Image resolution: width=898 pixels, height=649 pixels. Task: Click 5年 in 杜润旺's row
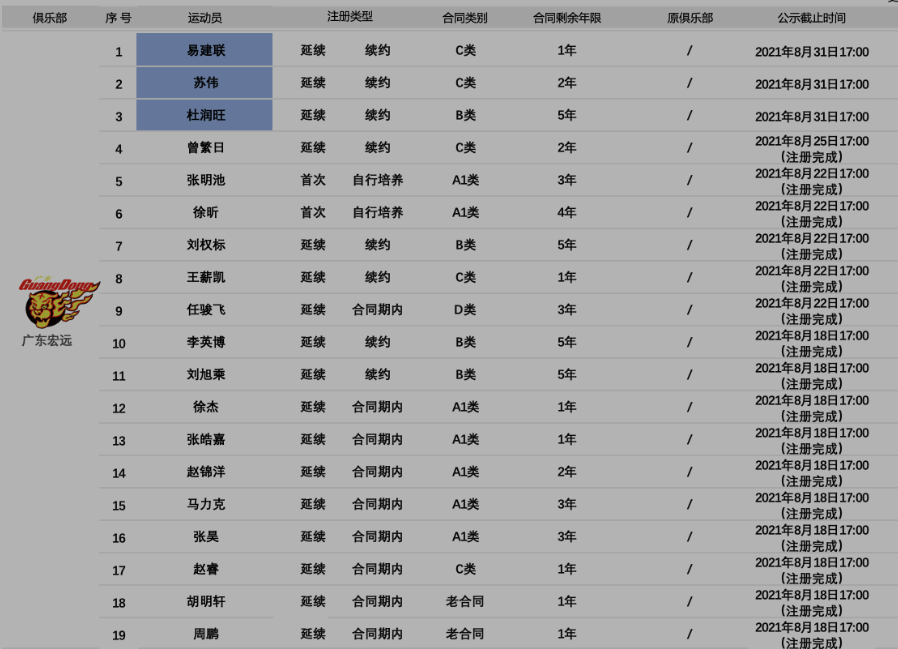click(567, 115)
